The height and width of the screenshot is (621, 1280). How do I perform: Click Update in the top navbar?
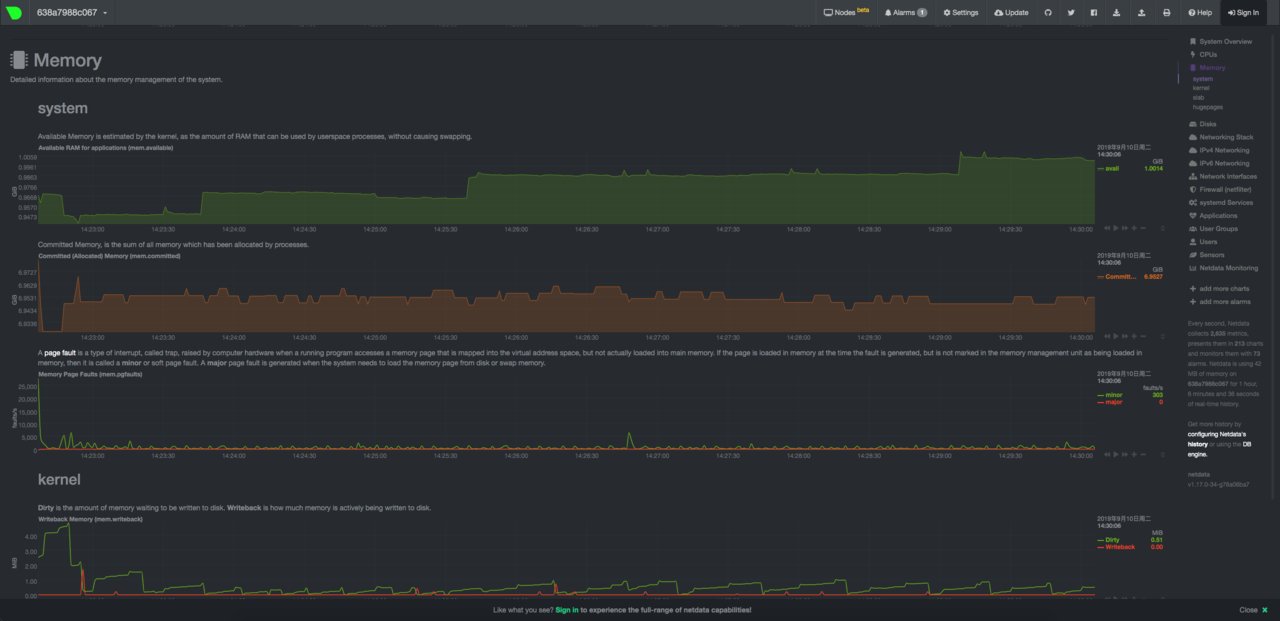tap(1011, 13)
